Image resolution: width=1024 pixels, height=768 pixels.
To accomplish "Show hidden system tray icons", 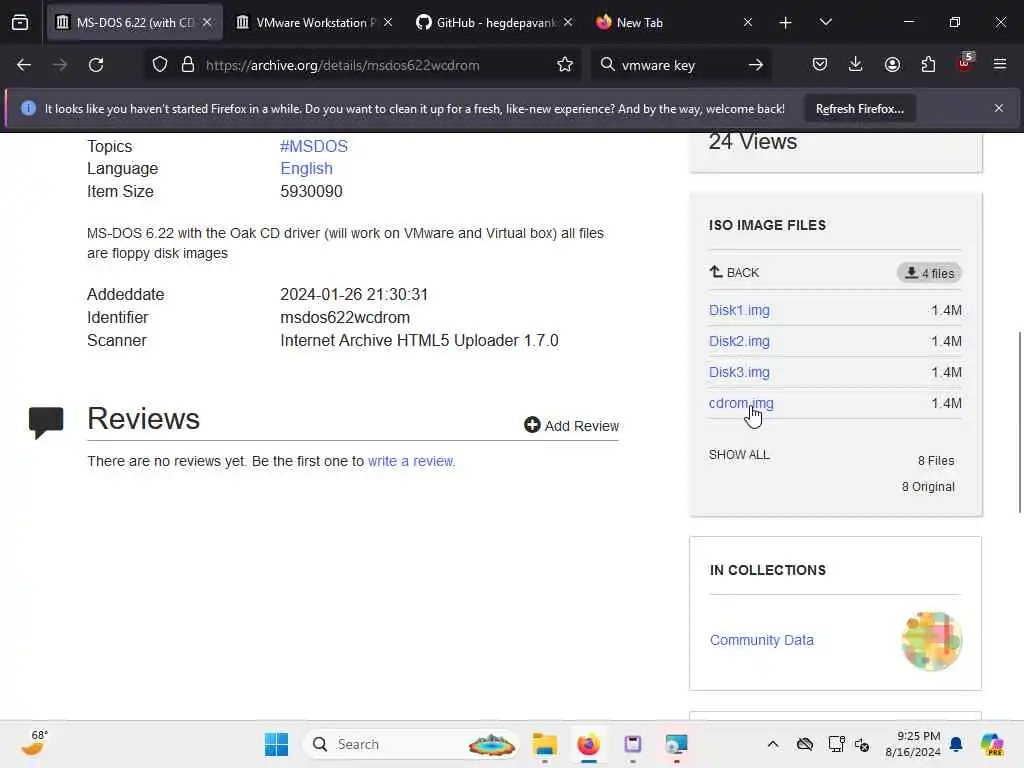I will click(773, 744).
